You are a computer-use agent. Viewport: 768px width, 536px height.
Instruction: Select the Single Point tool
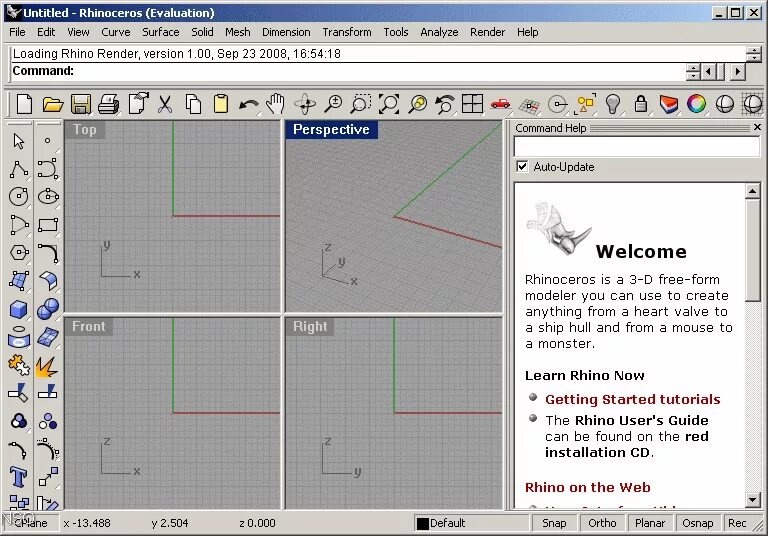[x=48, y=141]
